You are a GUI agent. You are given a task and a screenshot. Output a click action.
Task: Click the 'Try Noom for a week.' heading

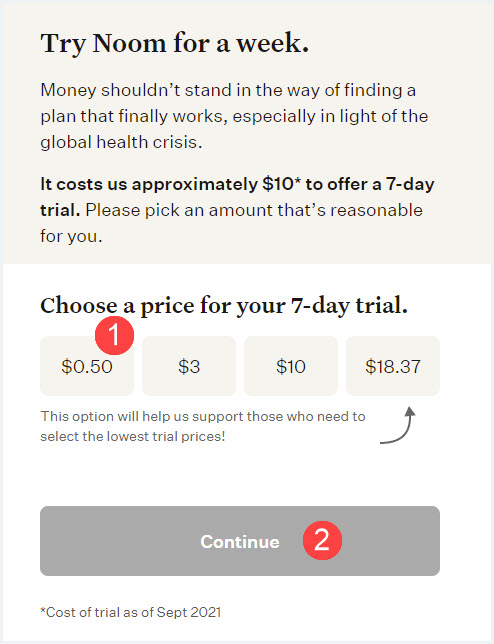175,44
